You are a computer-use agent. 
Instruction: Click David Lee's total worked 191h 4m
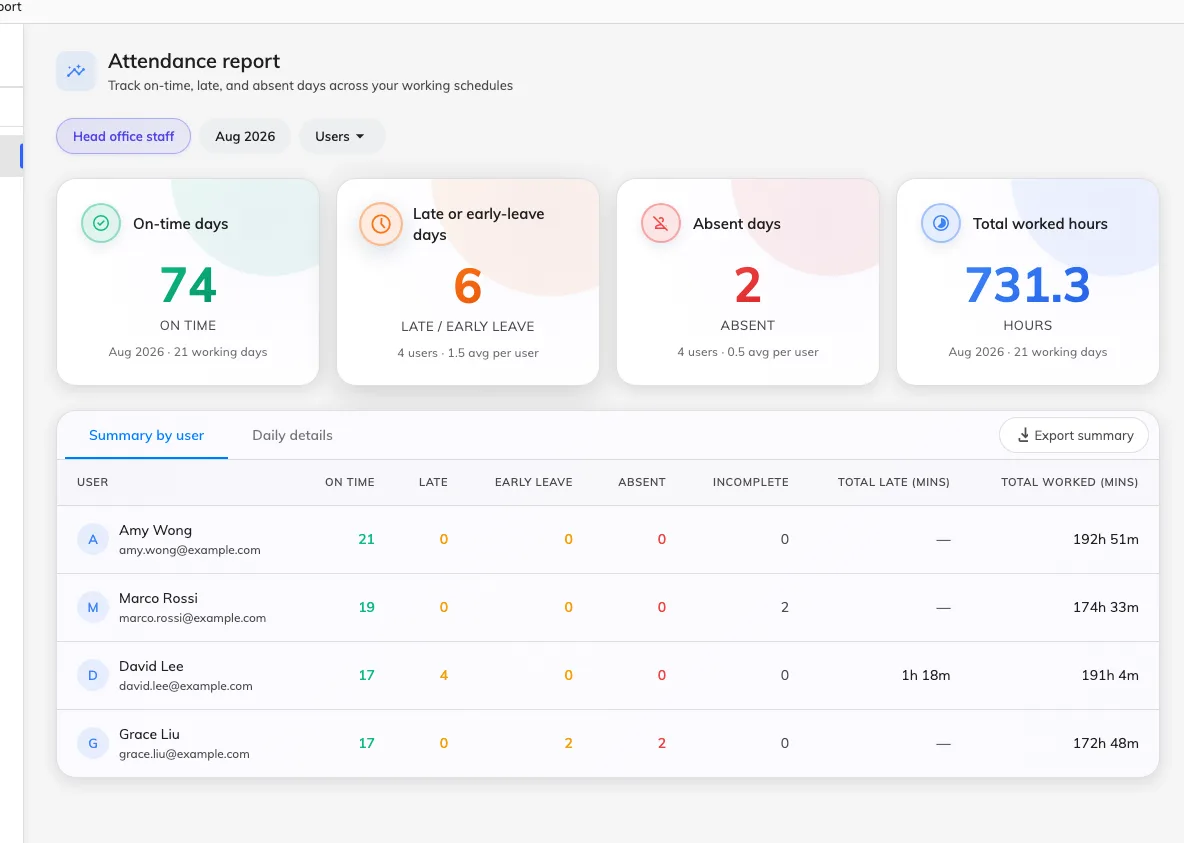(1110, 675)
